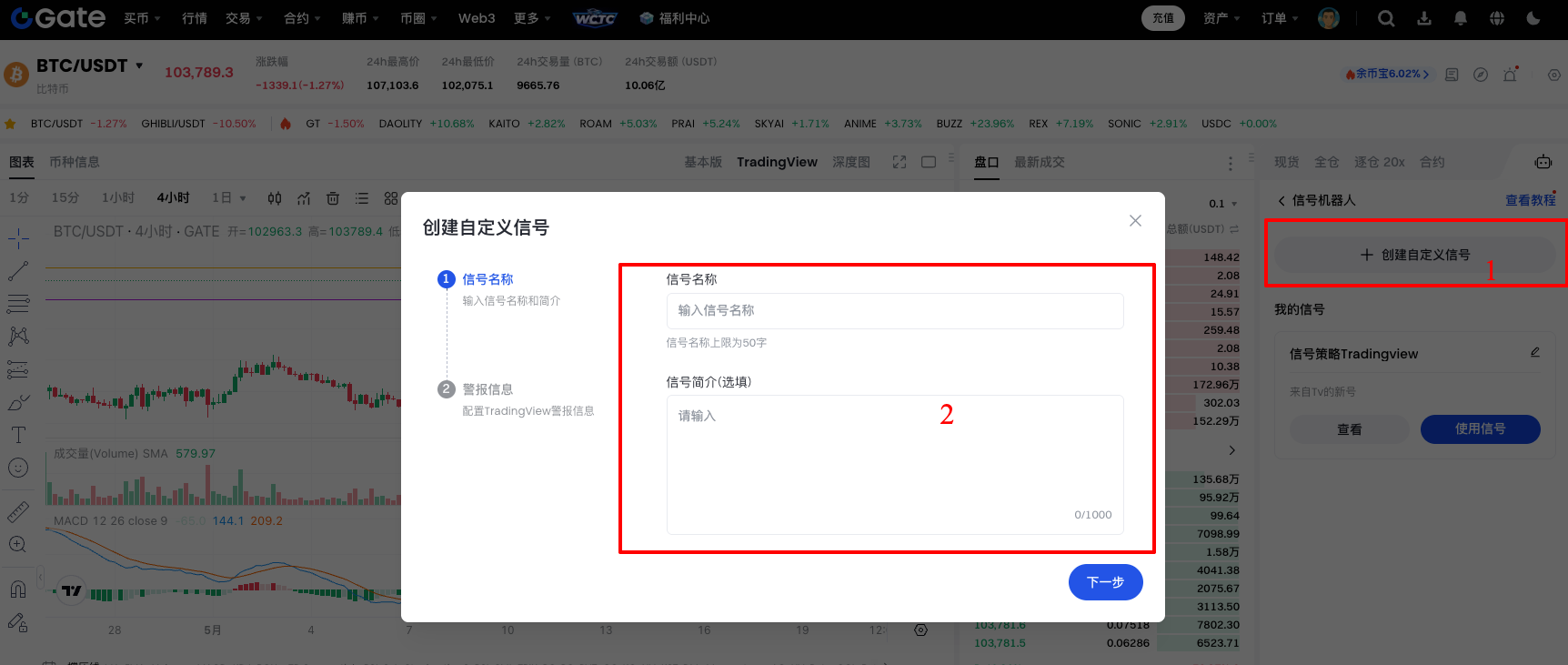The image size is (1568, 665).
Task: Open the globe language selector icon
Action: pyautogui.click(x=1497, y=18)
